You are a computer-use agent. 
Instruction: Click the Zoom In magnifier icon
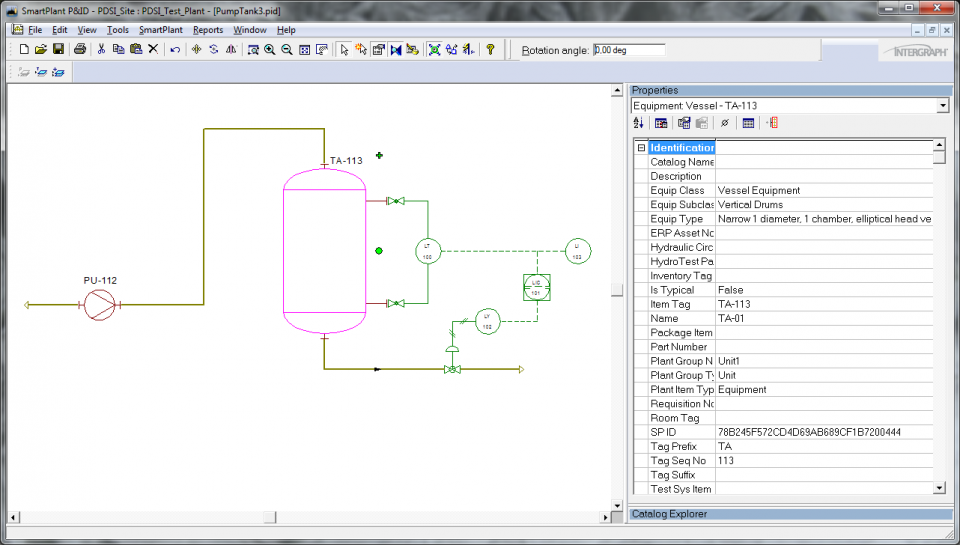[270, 49]
